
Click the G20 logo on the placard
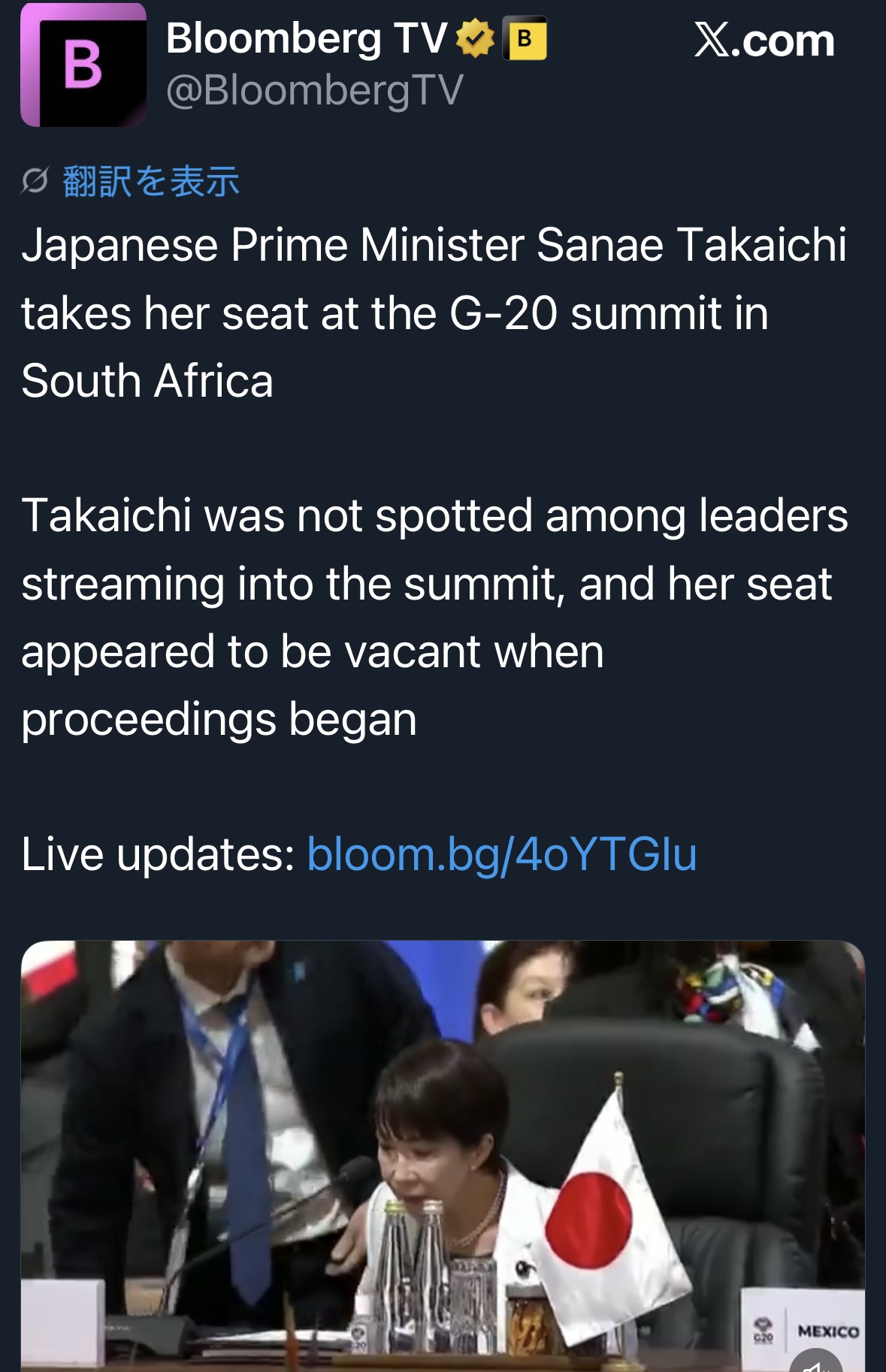coord(763,1329)
